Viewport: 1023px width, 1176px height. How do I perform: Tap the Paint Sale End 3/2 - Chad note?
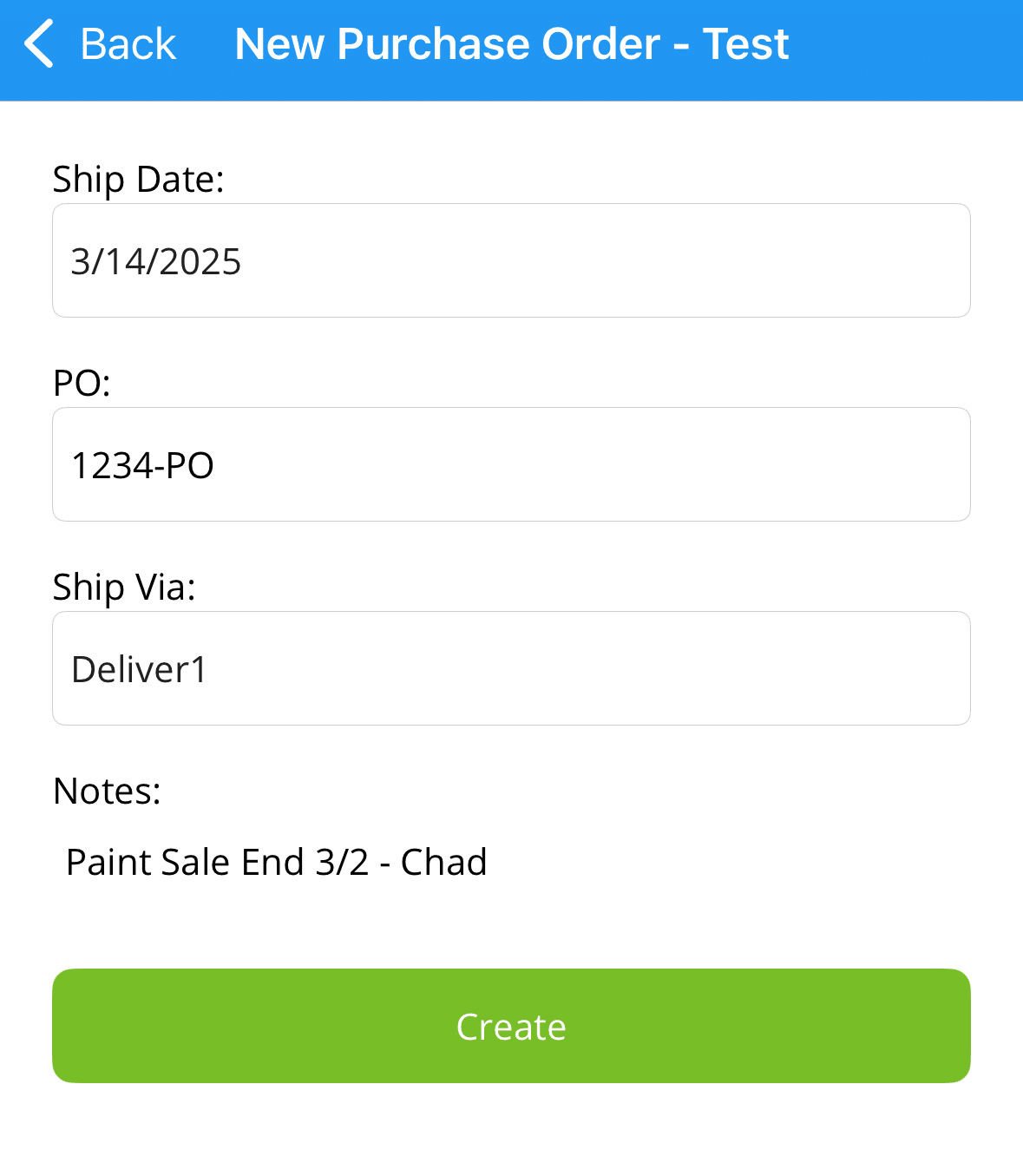click(x=277, y=863)
